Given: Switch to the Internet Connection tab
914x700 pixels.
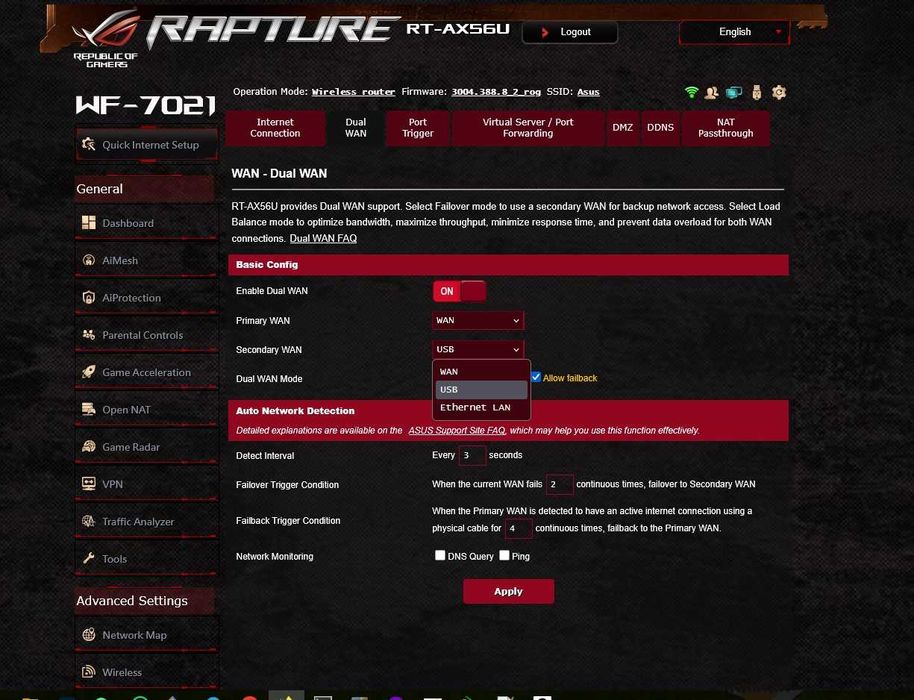Looking at the screenshot, I should [x=275, y=128].
